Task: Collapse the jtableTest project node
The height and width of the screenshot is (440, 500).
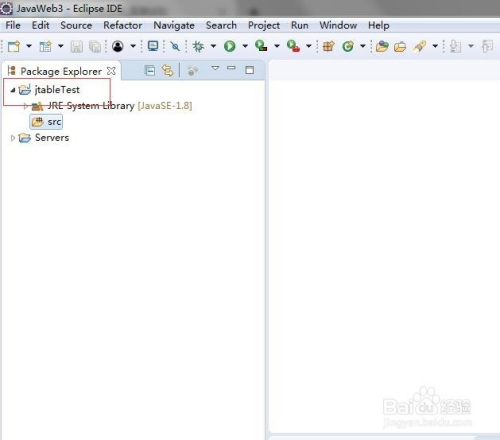Action: pyautogui.click(x=13, y=90)
